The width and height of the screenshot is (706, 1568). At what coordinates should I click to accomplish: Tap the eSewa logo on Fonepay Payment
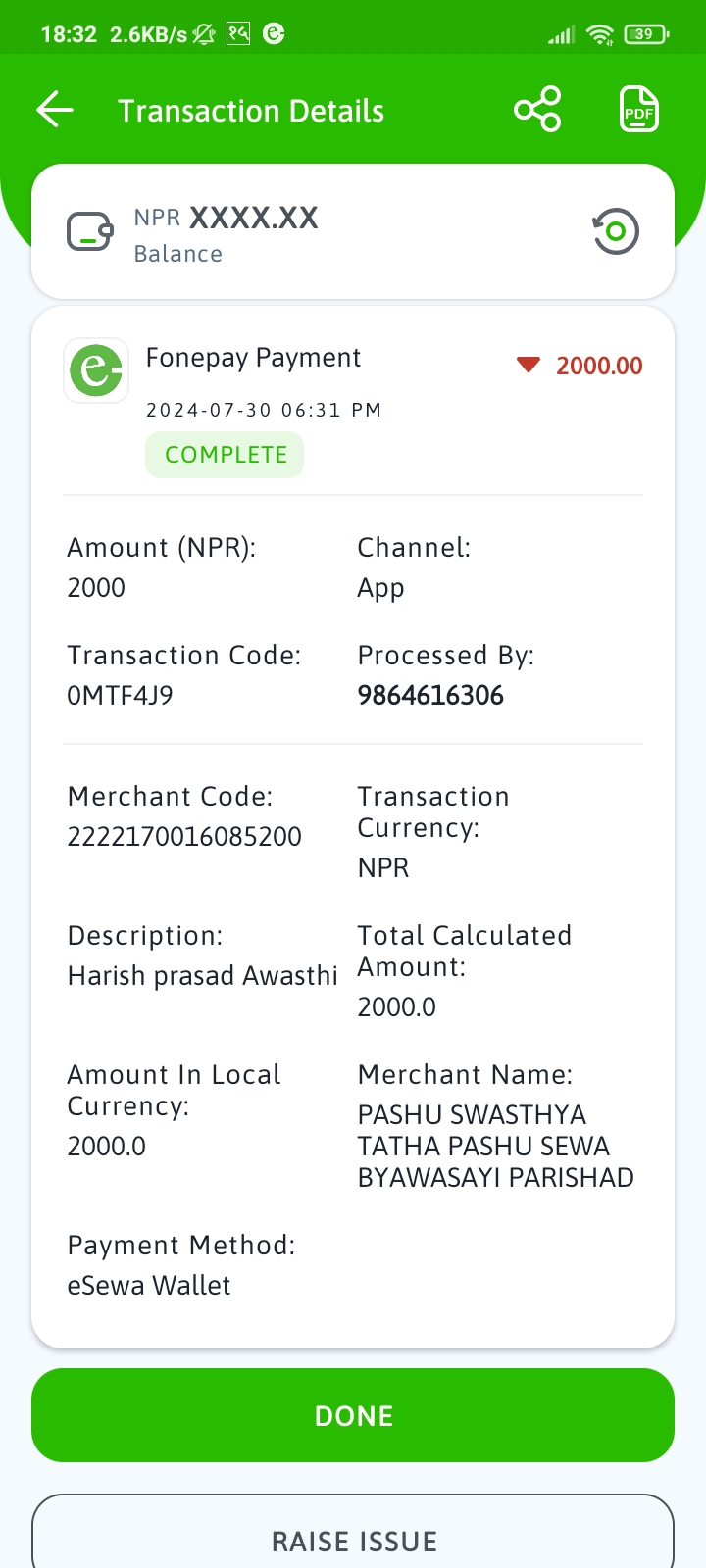tap(96, 370)
